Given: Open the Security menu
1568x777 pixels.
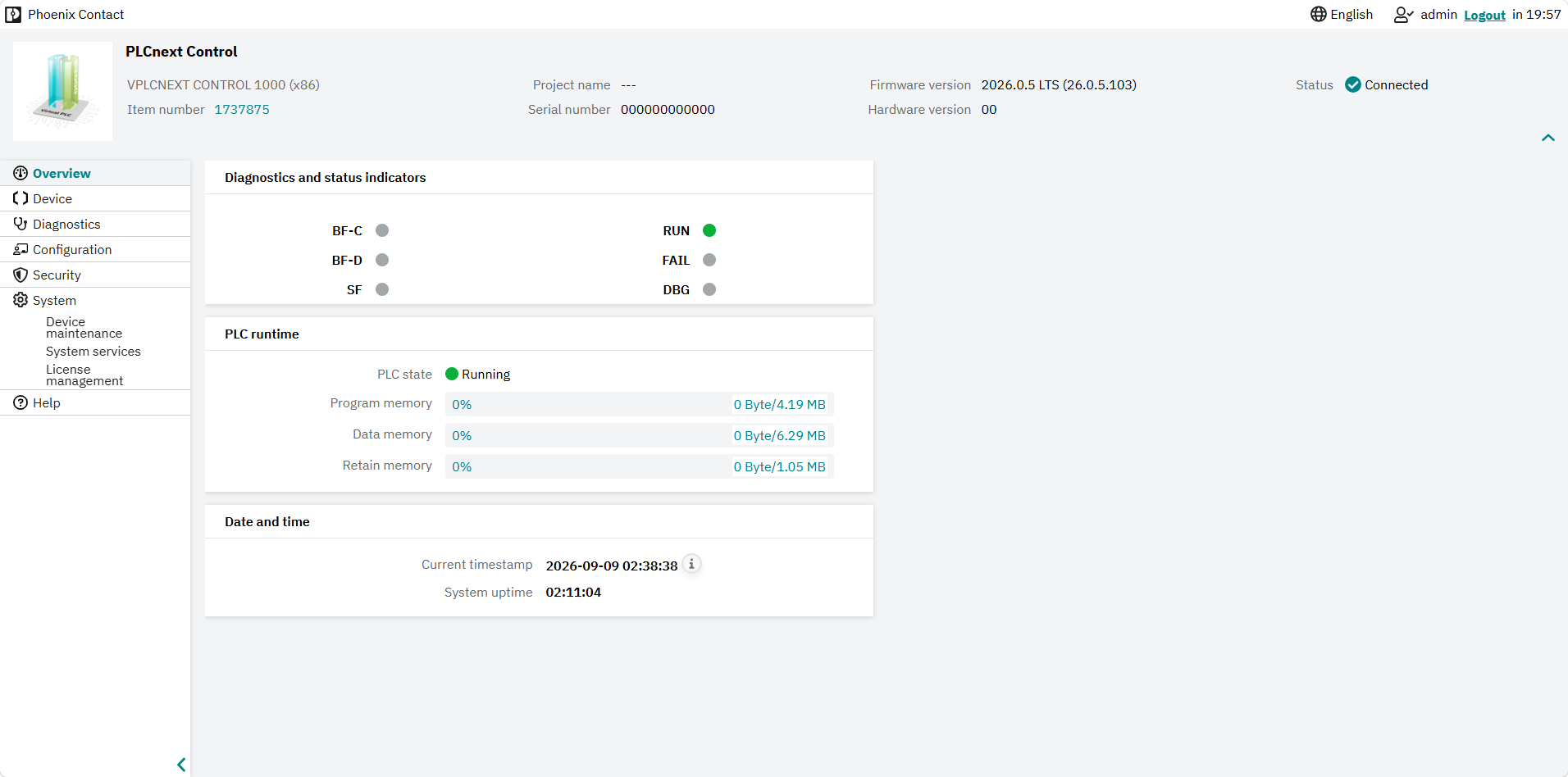Looking at the screenshot, I should [95, 275].
